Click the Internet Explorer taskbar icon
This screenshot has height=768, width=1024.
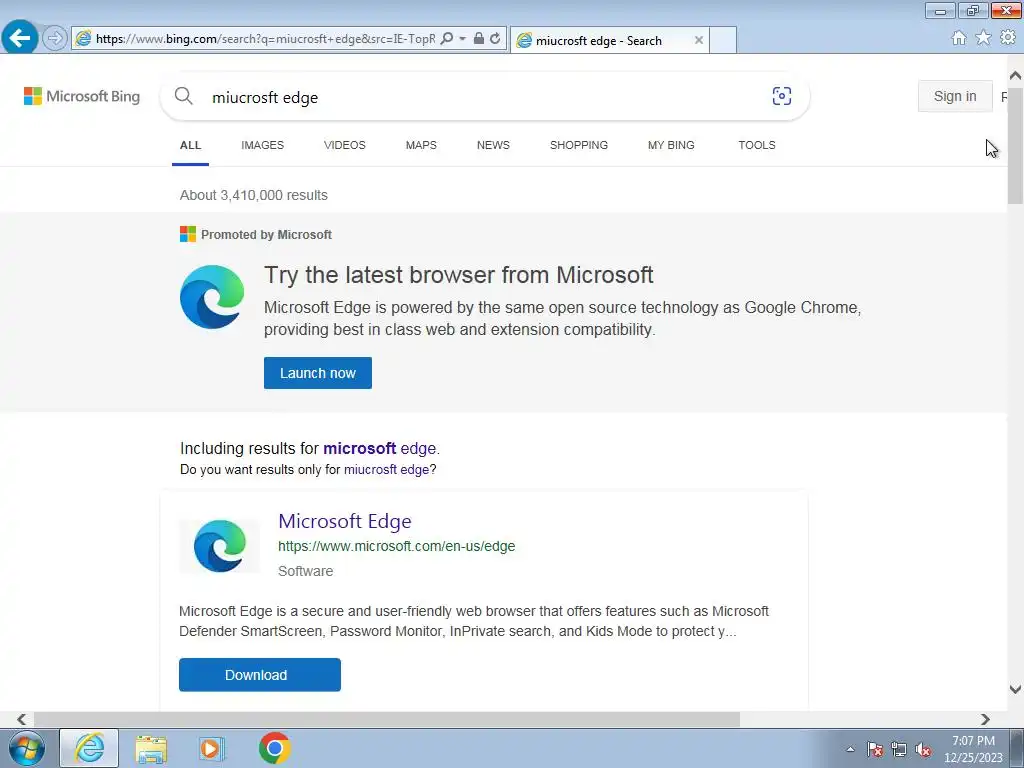[x=89, y=748]
